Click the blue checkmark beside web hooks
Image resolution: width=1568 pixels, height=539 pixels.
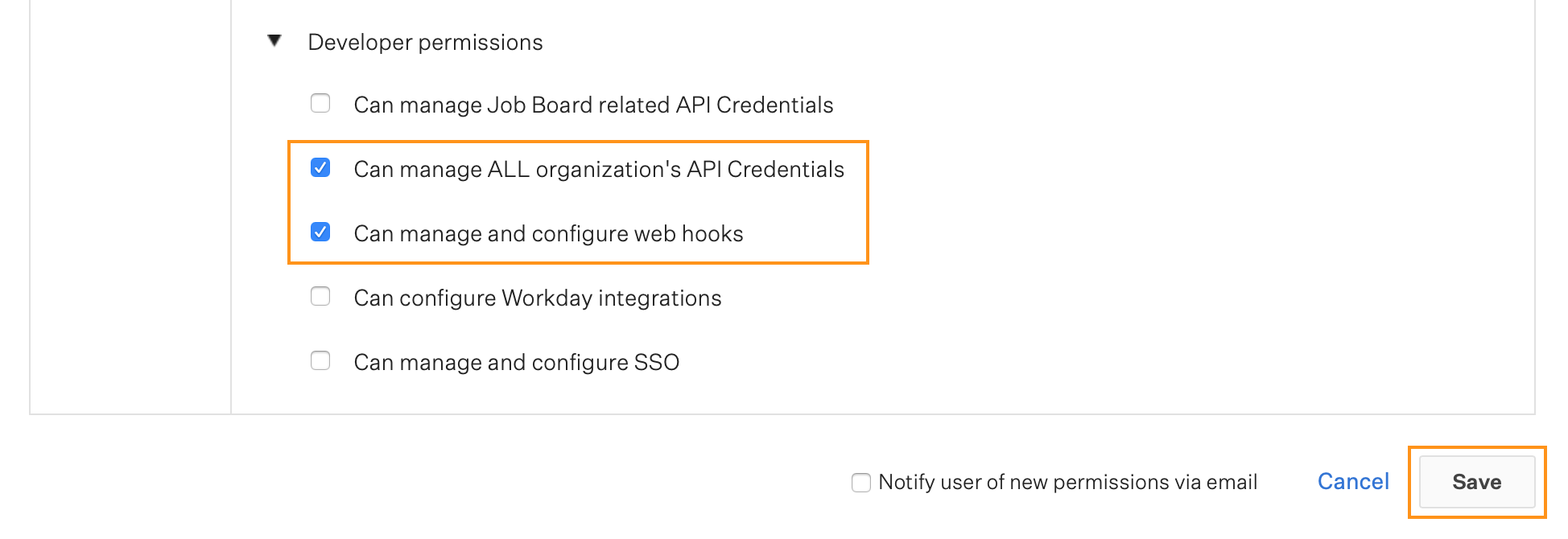(320, 232)
